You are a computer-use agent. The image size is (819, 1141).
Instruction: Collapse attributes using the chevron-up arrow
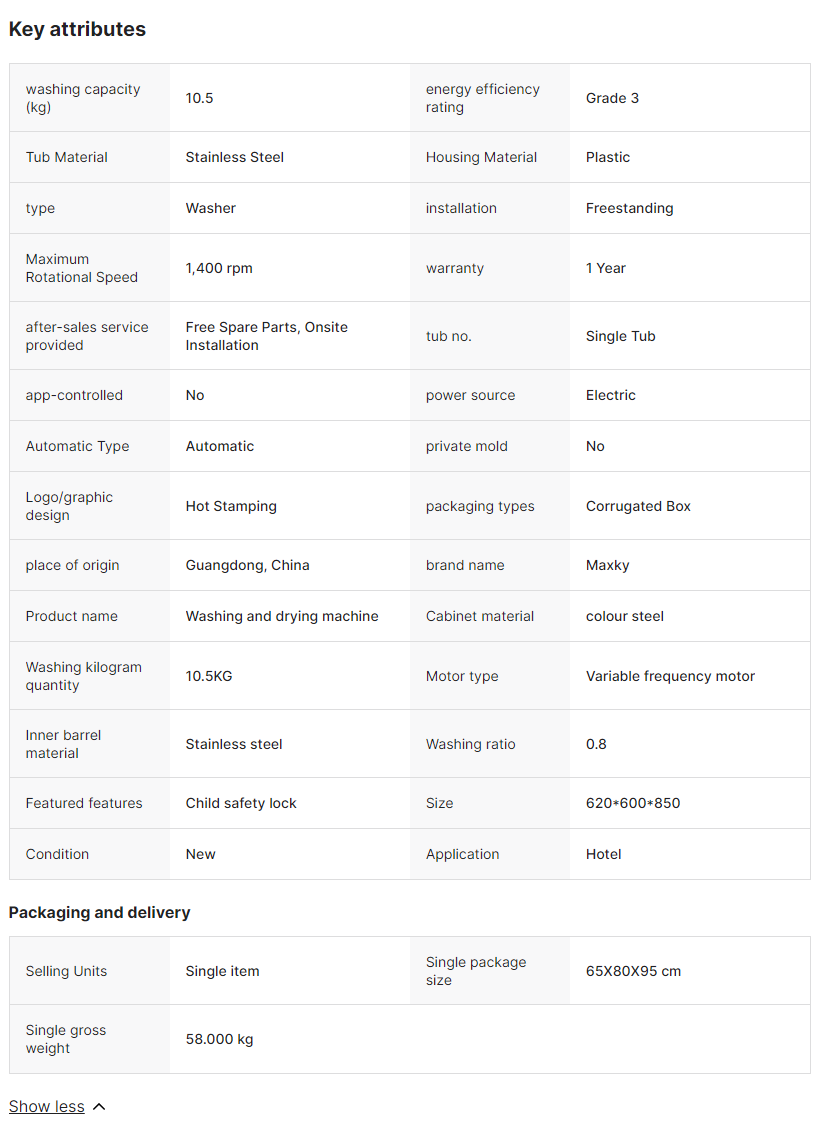(x=98, y=1106)
